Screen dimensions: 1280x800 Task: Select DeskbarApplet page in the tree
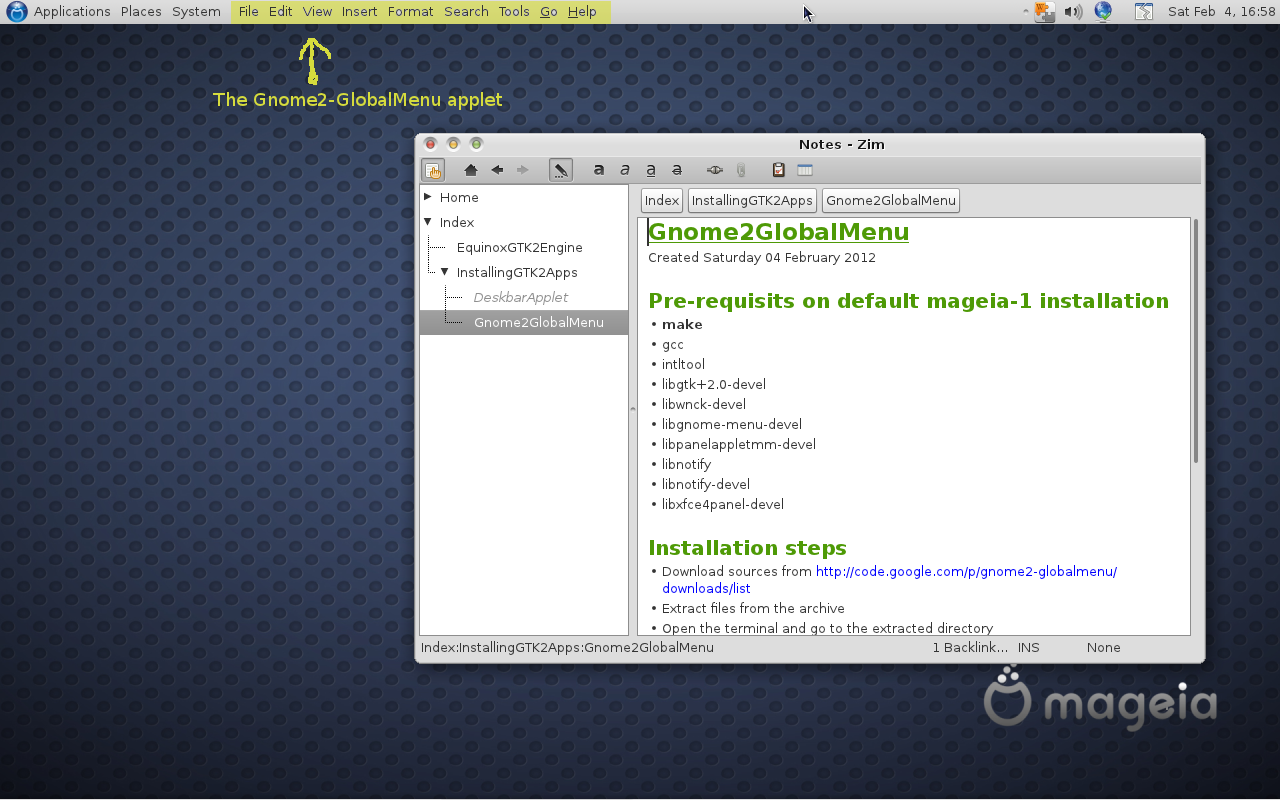click(x=520, y=297)
